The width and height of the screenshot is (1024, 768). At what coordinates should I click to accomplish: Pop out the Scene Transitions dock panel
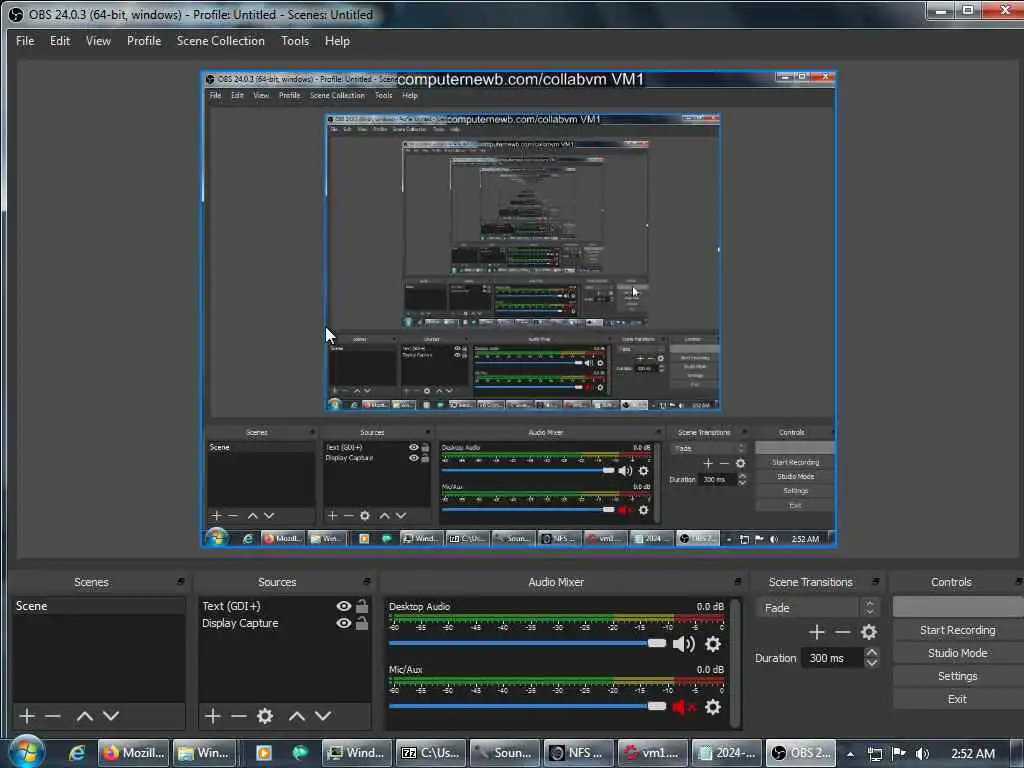(x=875, y=581)
